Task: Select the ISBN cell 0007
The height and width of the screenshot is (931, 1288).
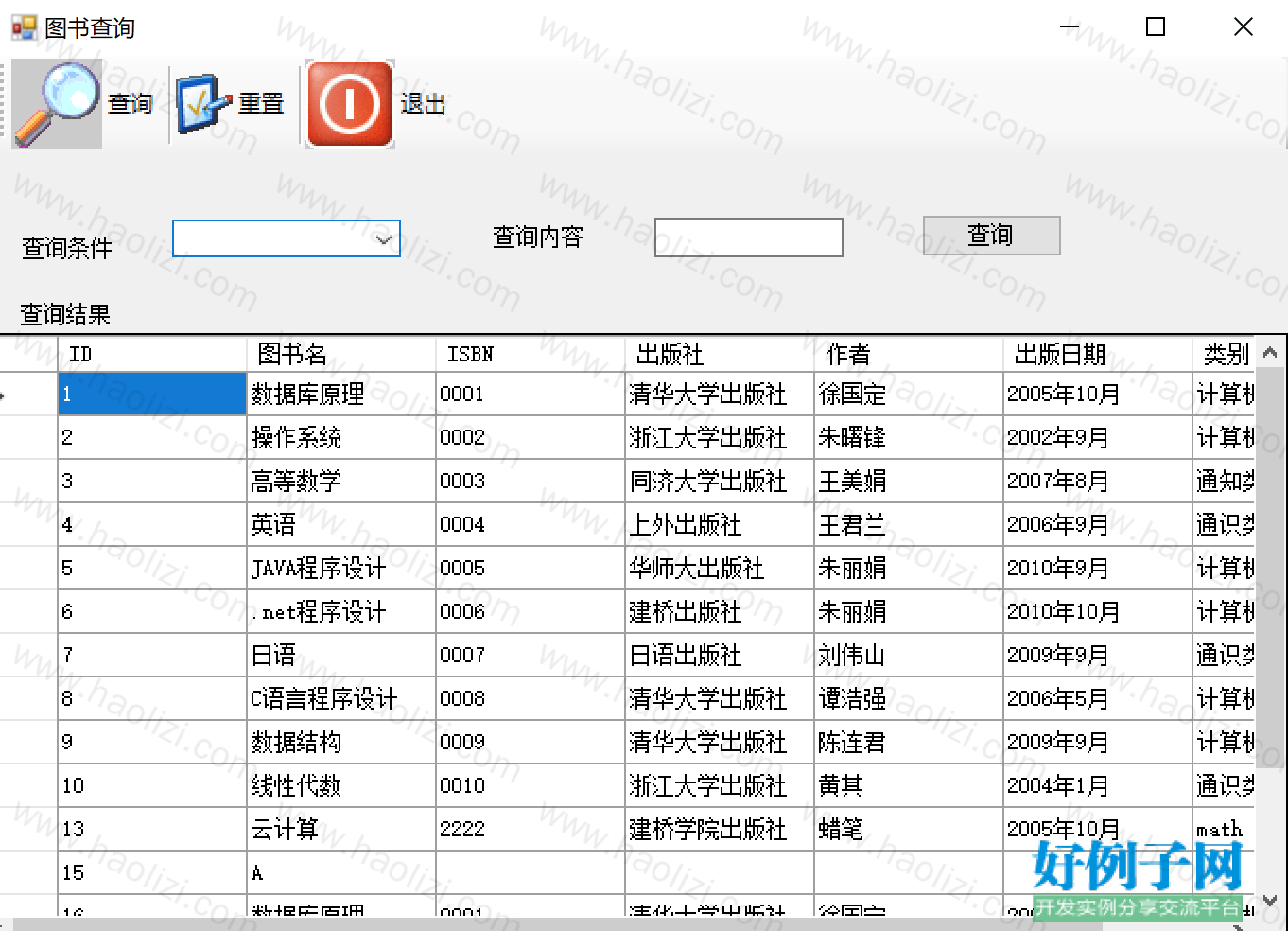Action: click(x=531, y=655)
